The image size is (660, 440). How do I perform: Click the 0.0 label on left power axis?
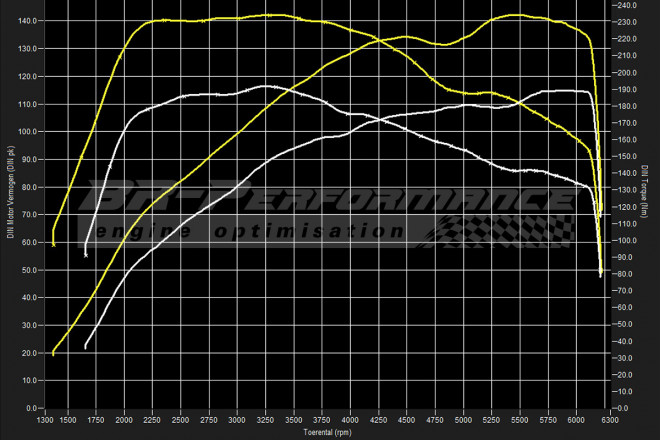click(31, 408)
